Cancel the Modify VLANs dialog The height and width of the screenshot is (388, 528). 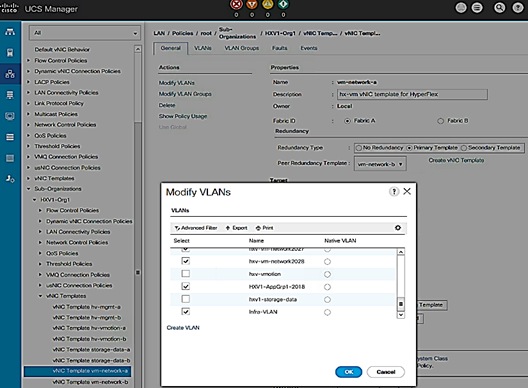(x=386, y=372)
